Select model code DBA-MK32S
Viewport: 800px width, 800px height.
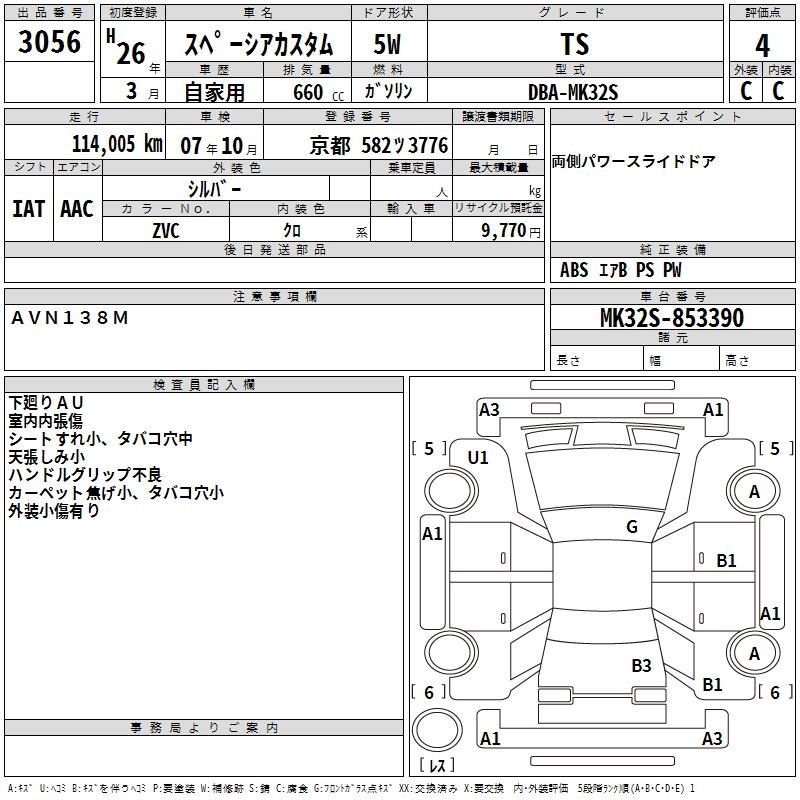coord(573,92)
